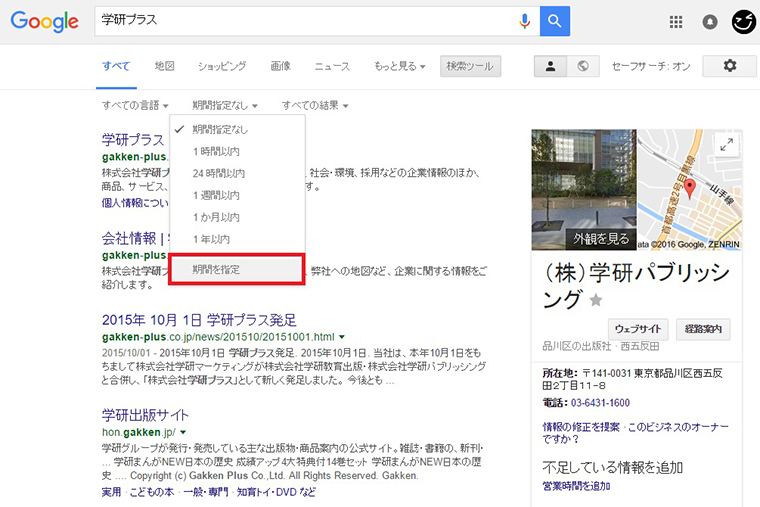This screenshot has height=507, width=760.
Task: Show global results globe icon
Action: (583, 66)
